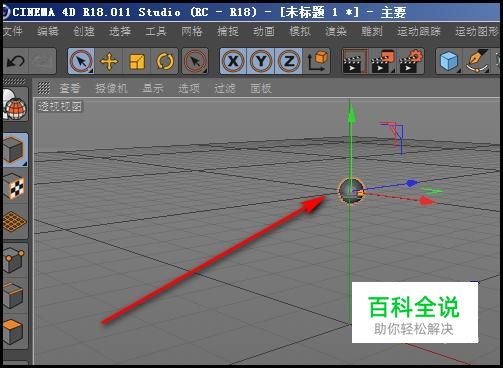Open viewport 面板 menu

tap(261, 88)
